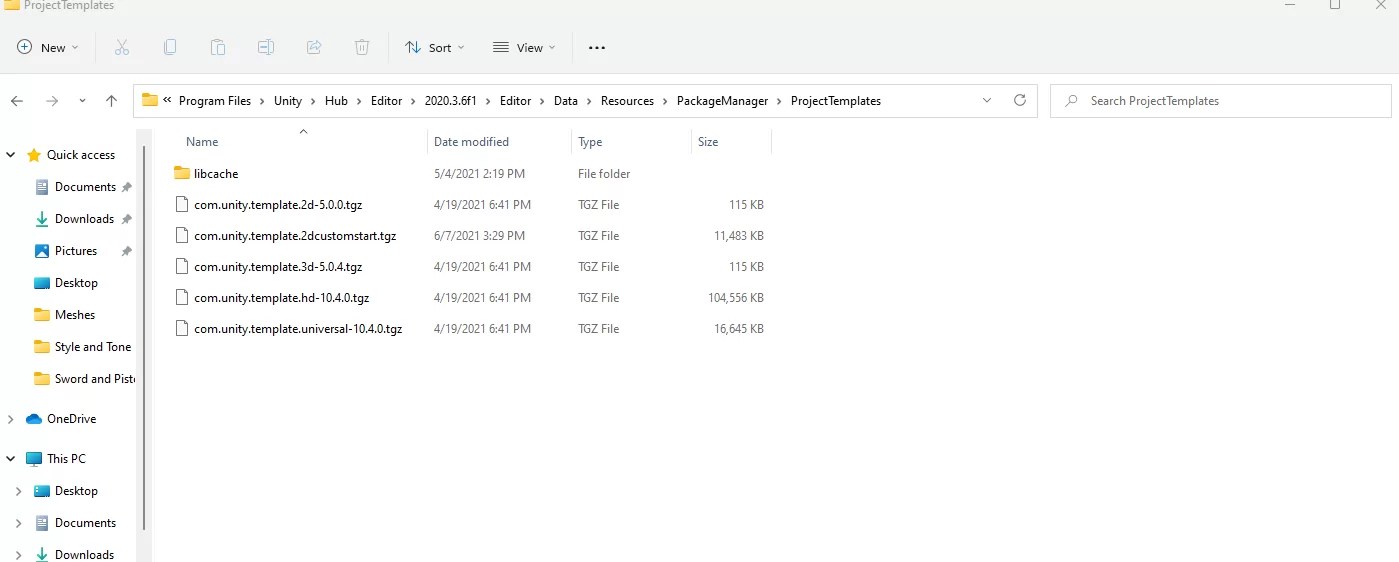1399x562 pixels.
Task: Navigate to the 2020.3.6f1 breadcrumb
Action: coord(452,101)
